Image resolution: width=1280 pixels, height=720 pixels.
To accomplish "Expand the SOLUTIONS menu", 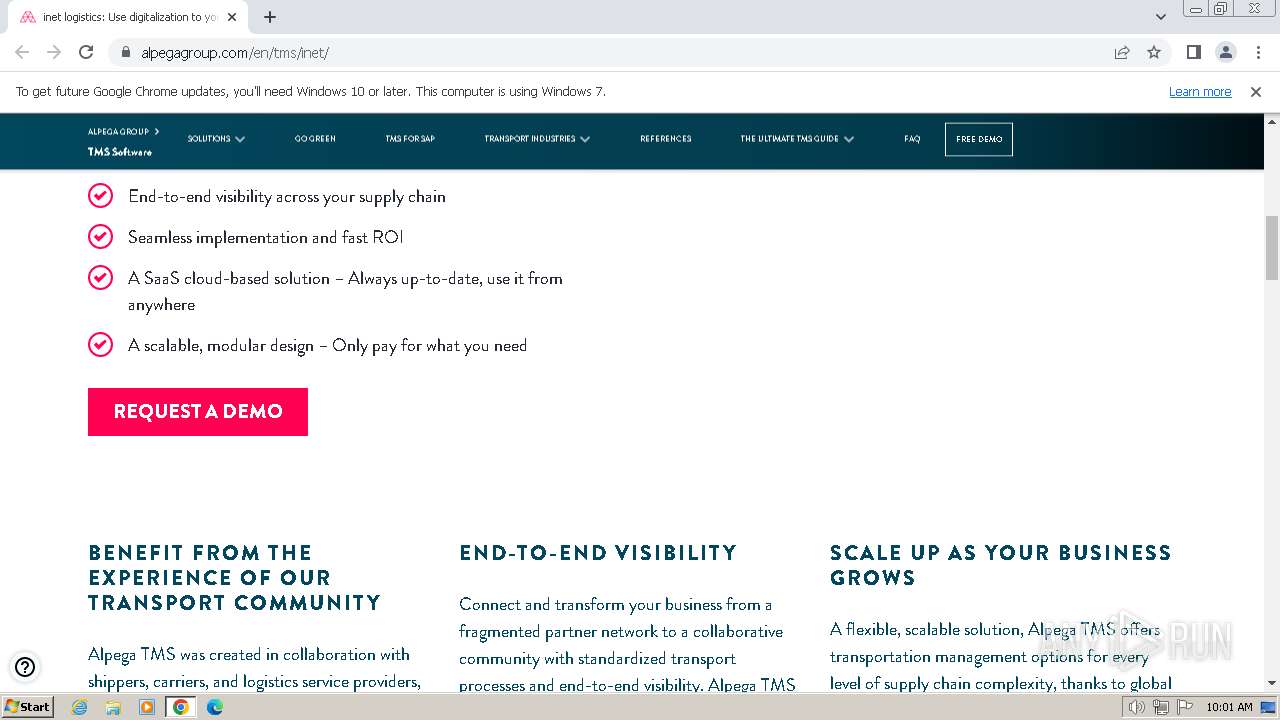I will coord(216,139).
